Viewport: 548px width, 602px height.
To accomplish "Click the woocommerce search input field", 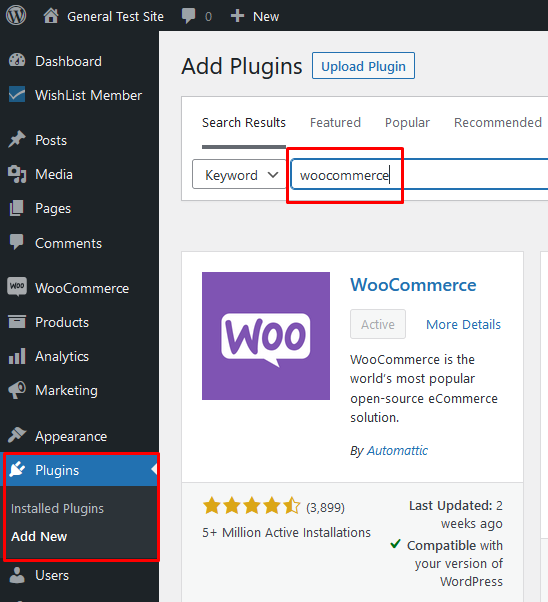I will (419, 175).
